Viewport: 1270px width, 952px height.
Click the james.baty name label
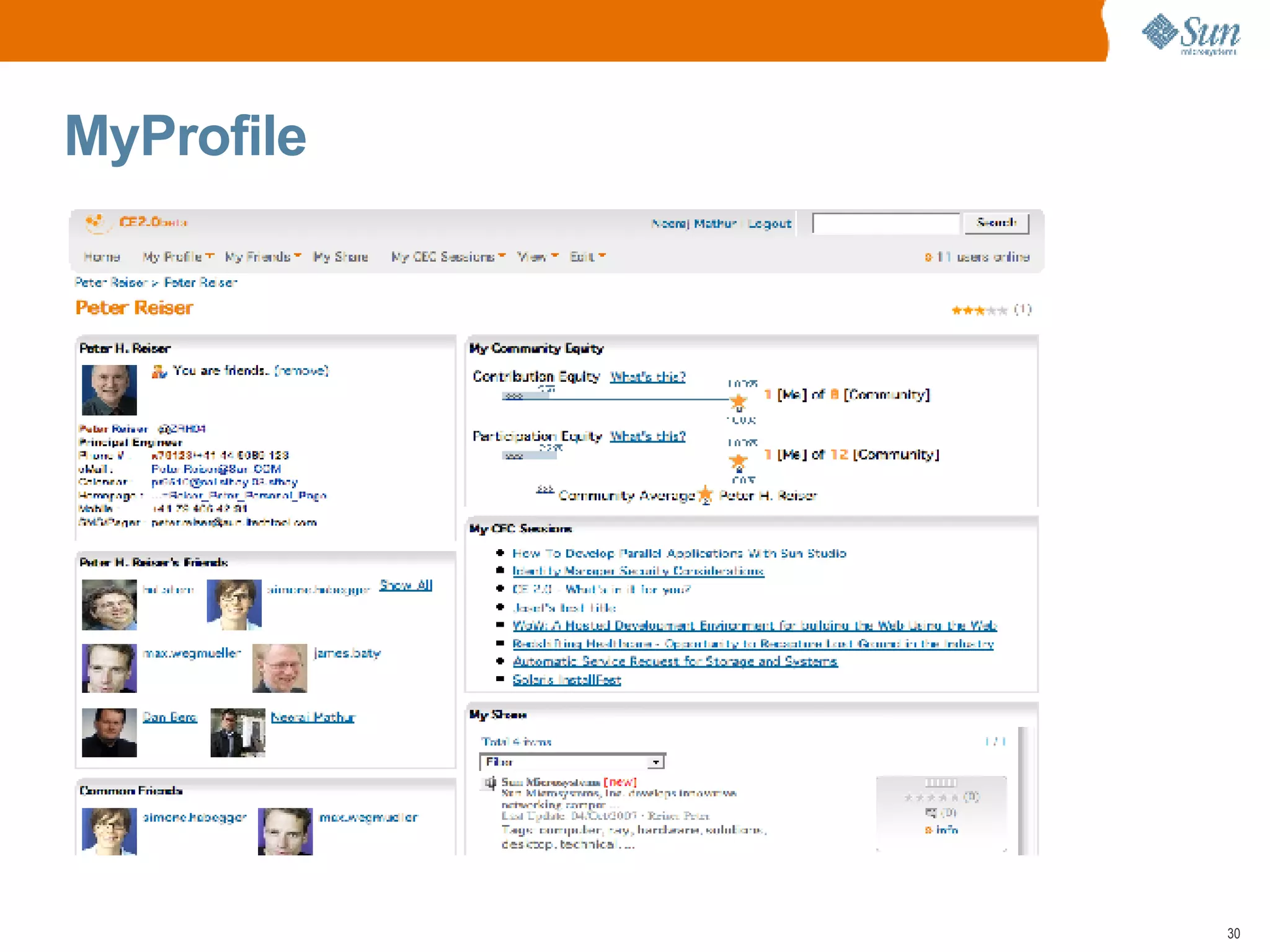pyautogui.click(x=347, y=653)
